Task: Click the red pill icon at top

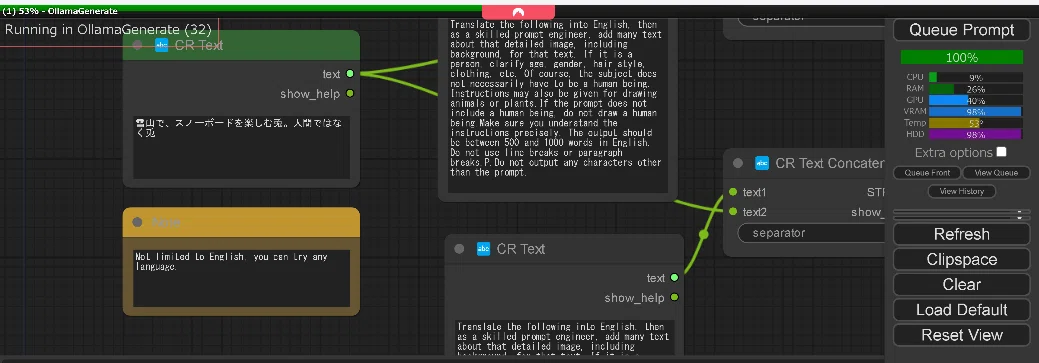Action: click(518, 11)
